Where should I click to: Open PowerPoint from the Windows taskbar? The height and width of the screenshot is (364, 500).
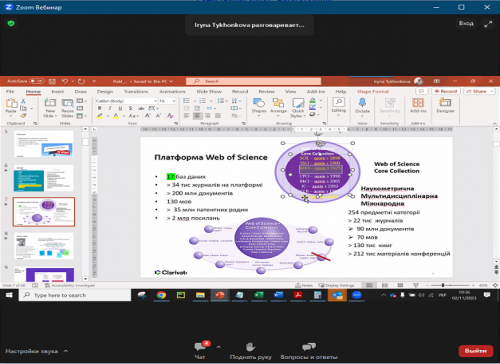click(x=220, y=295)
